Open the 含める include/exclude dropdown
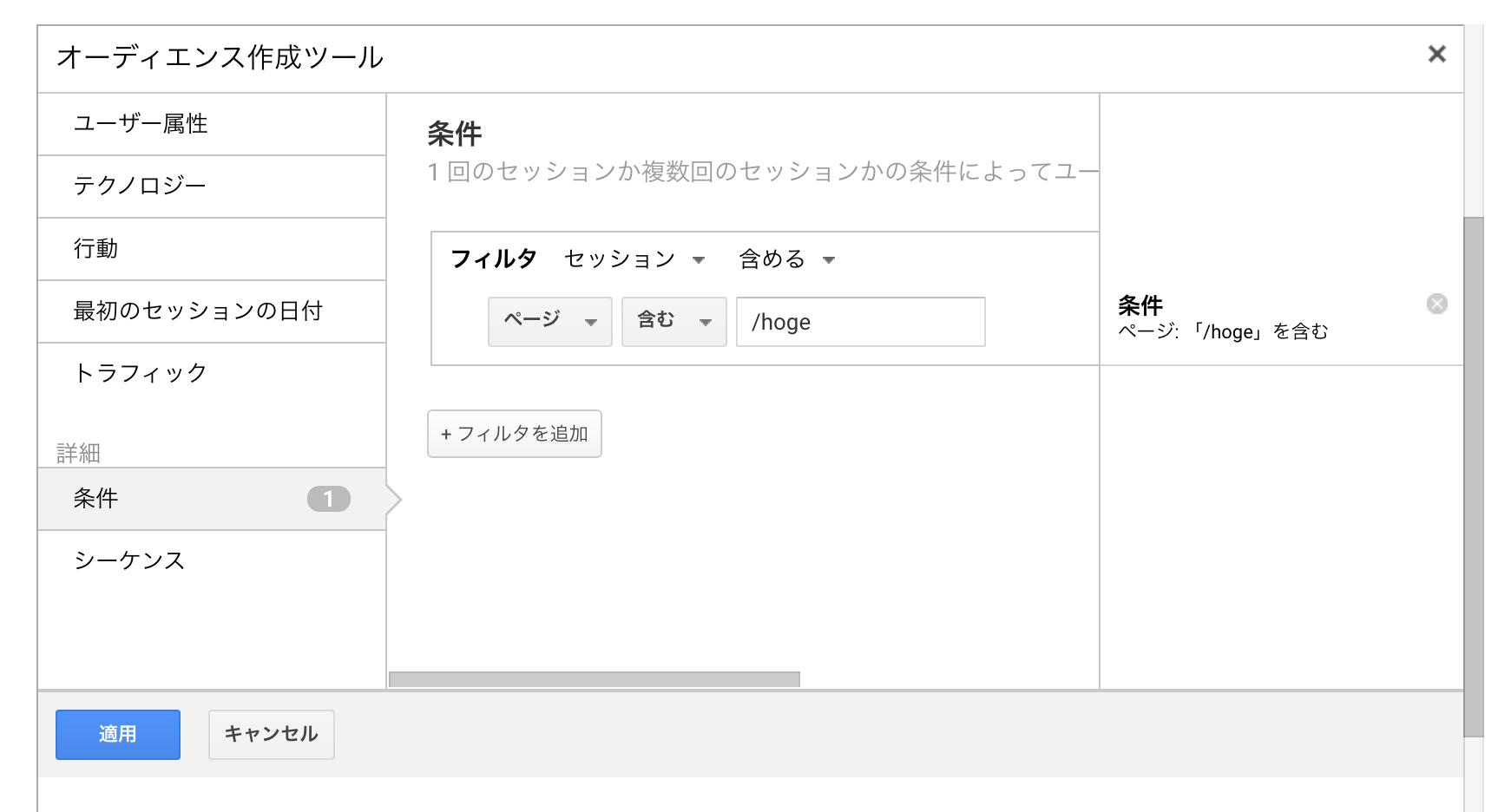The height and width of the screenshot is (812, 1498). [x=786, y=259]
